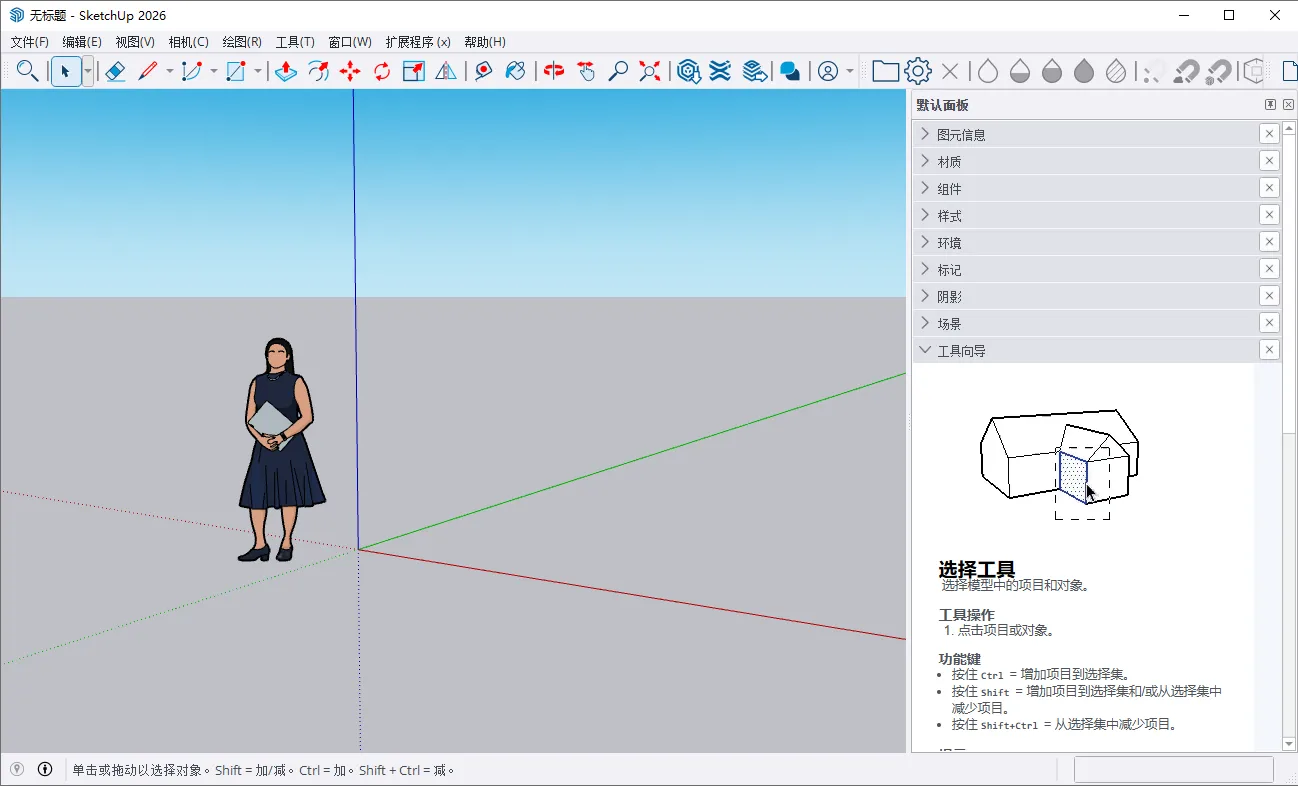Activate the Push/Pull tool
The height and width of the screenshot is (786, 1298).
286,71
